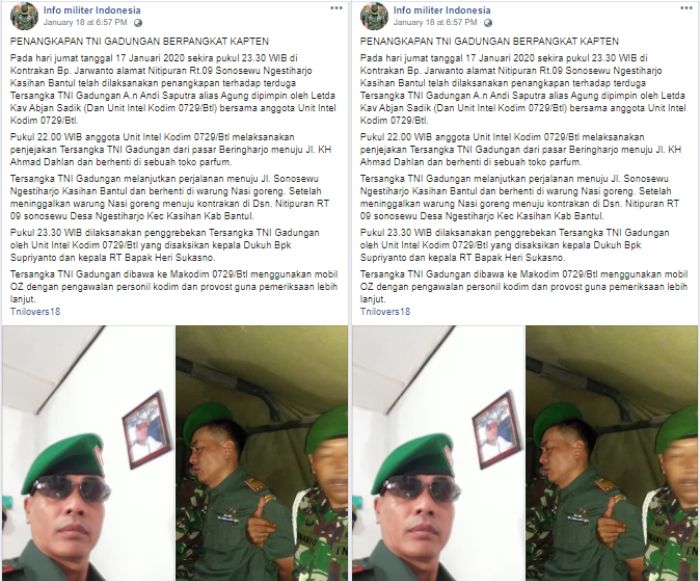
Task: Click the January 18 timestamp in the right post
Action: [435, 22]
